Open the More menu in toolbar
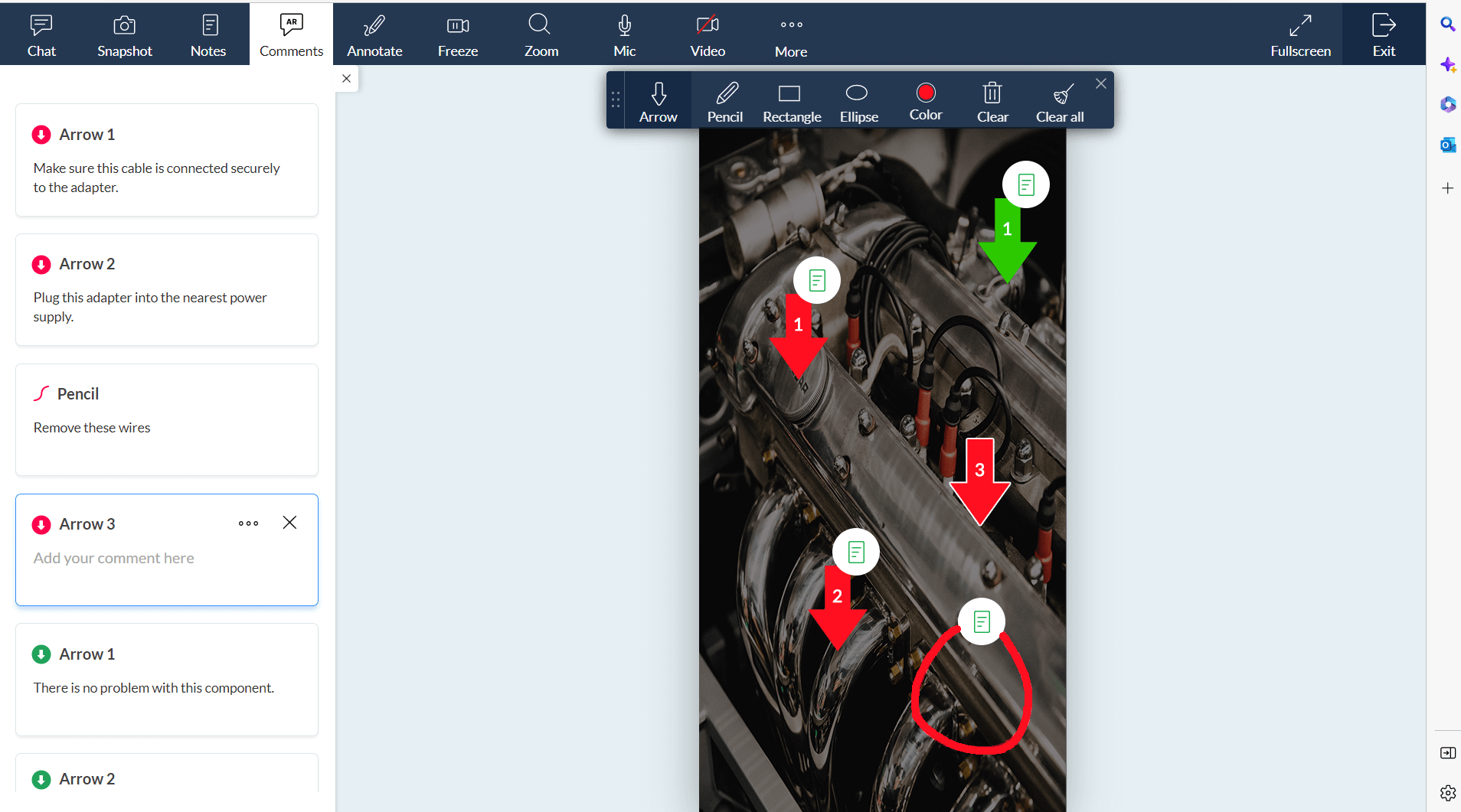 tap(791, 34)
